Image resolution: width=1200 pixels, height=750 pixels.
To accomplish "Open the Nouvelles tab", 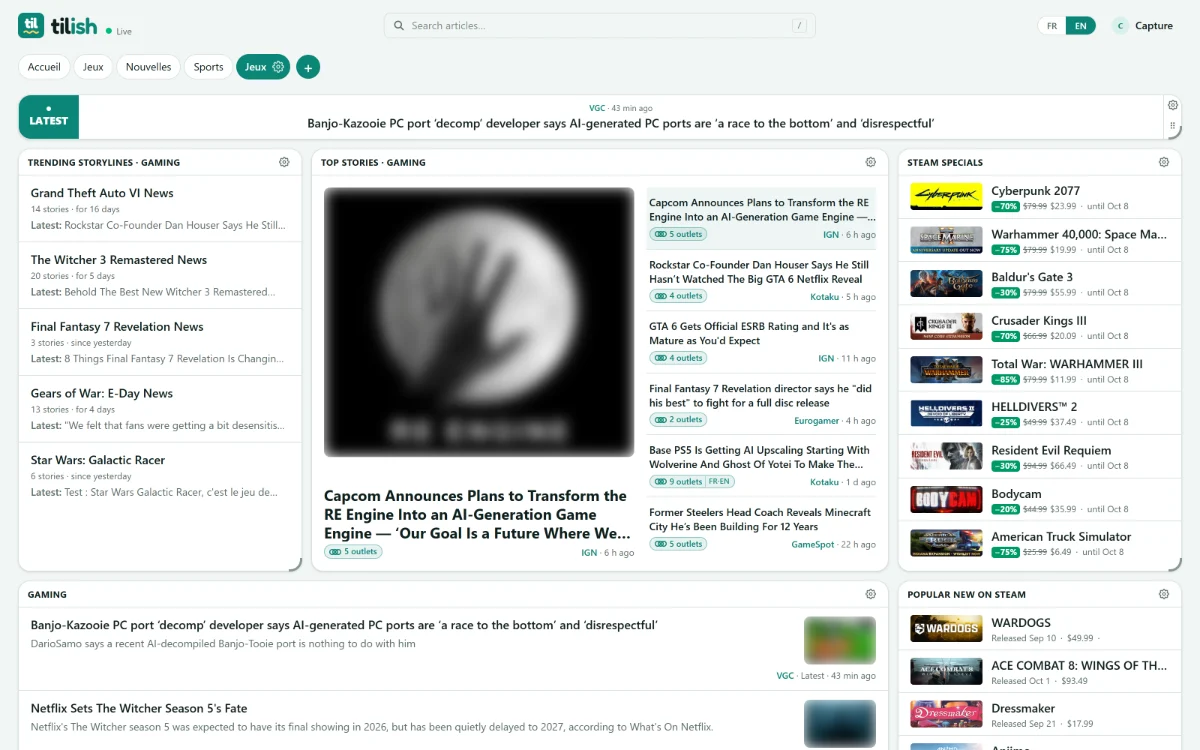I will tap(148, 67).
